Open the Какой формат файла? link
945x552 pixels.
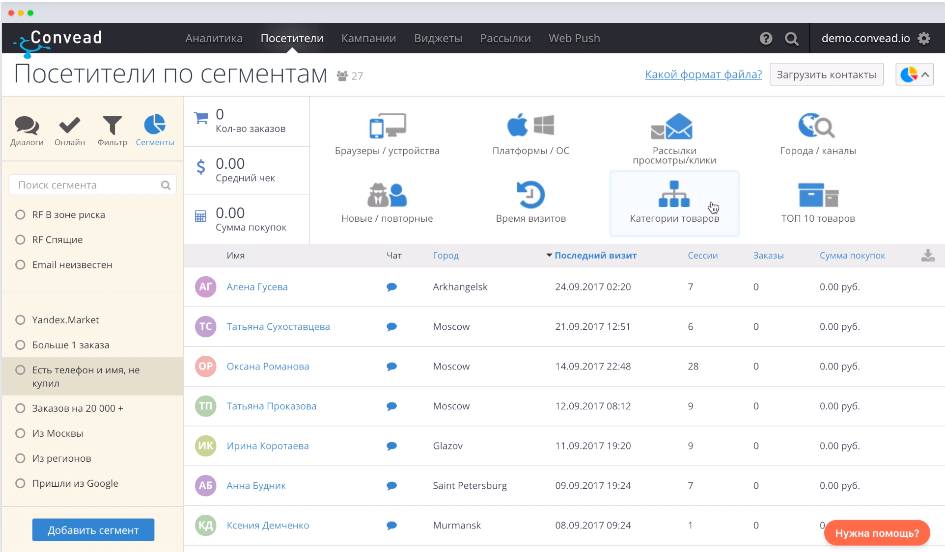pos(703,75)
